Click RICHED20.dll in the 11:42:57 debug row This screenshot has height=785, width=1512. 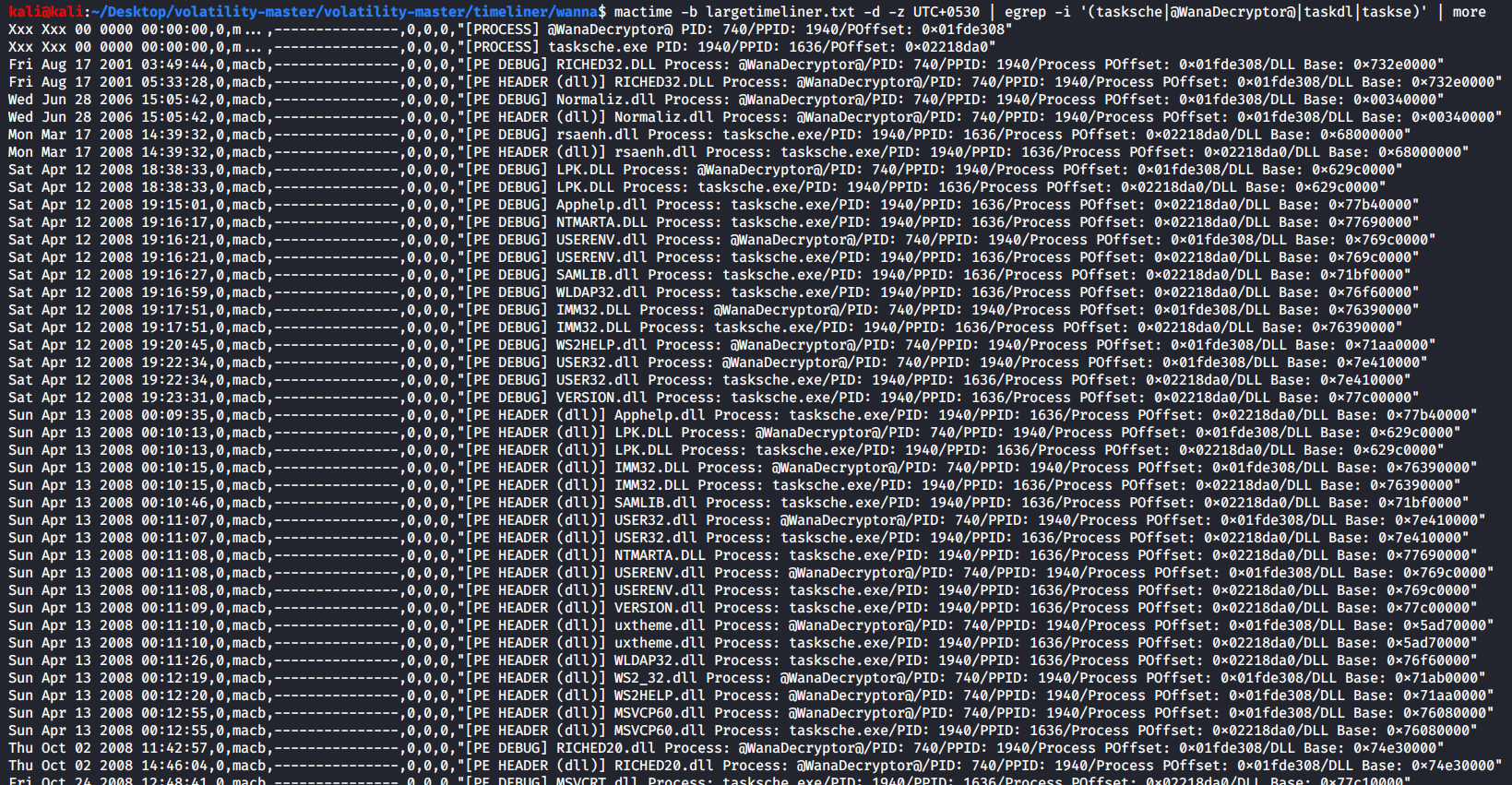pyautogui.click(x=606, y=747)
